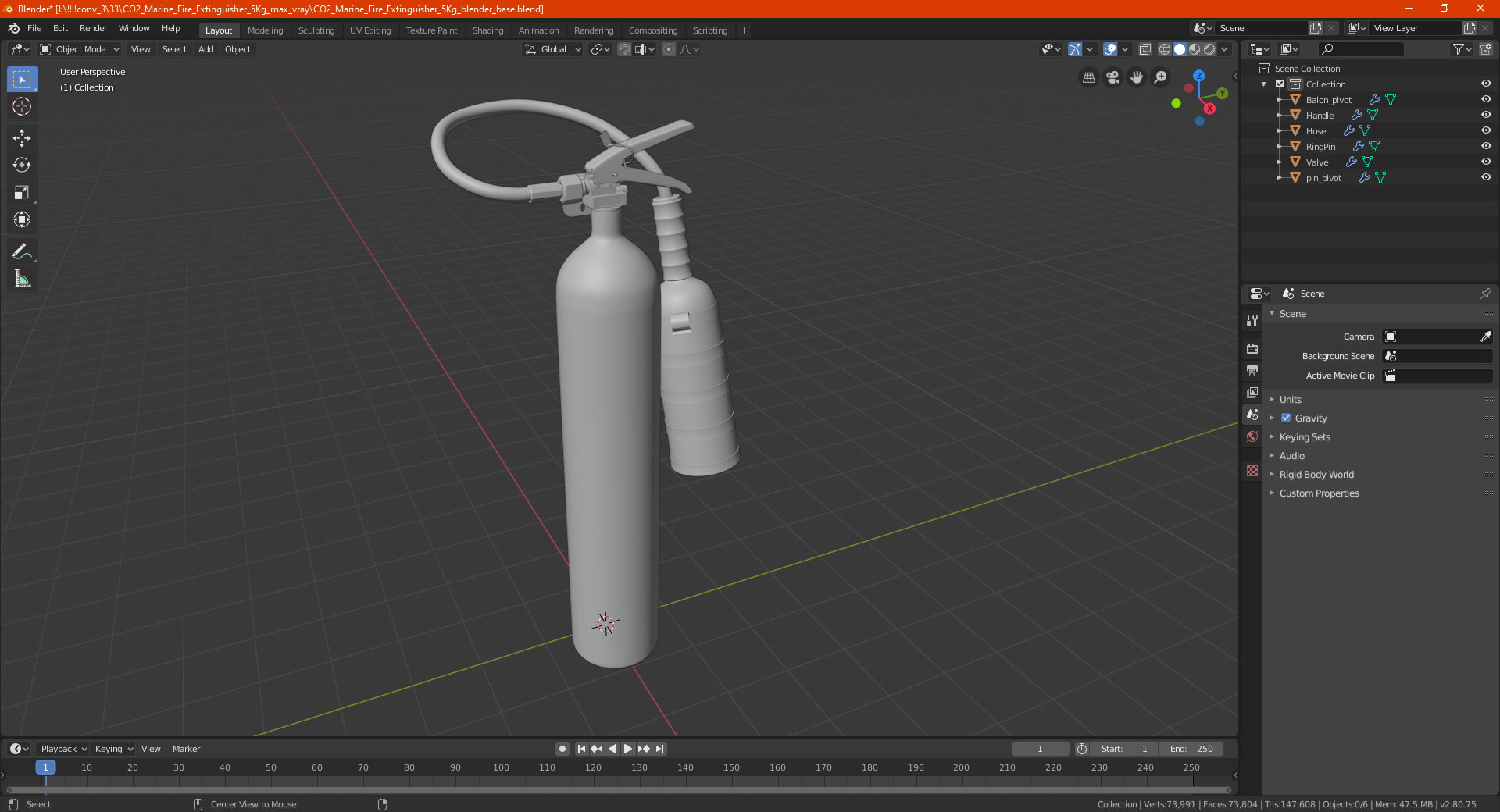Jump to the timeline end frame

point(659,749)
